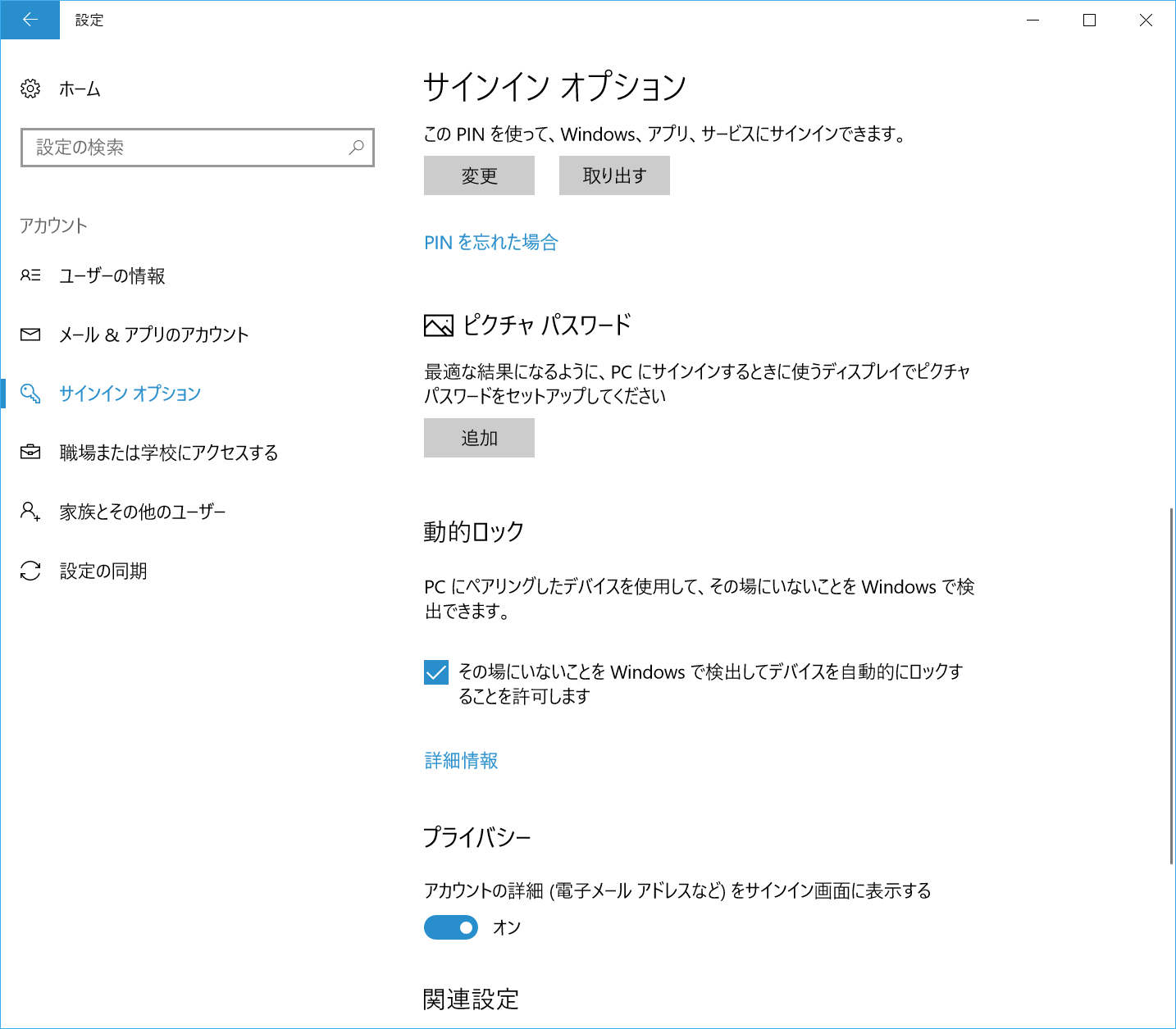
Task: Turn off the account details privacy toggle
Action: tap(451, 927)
